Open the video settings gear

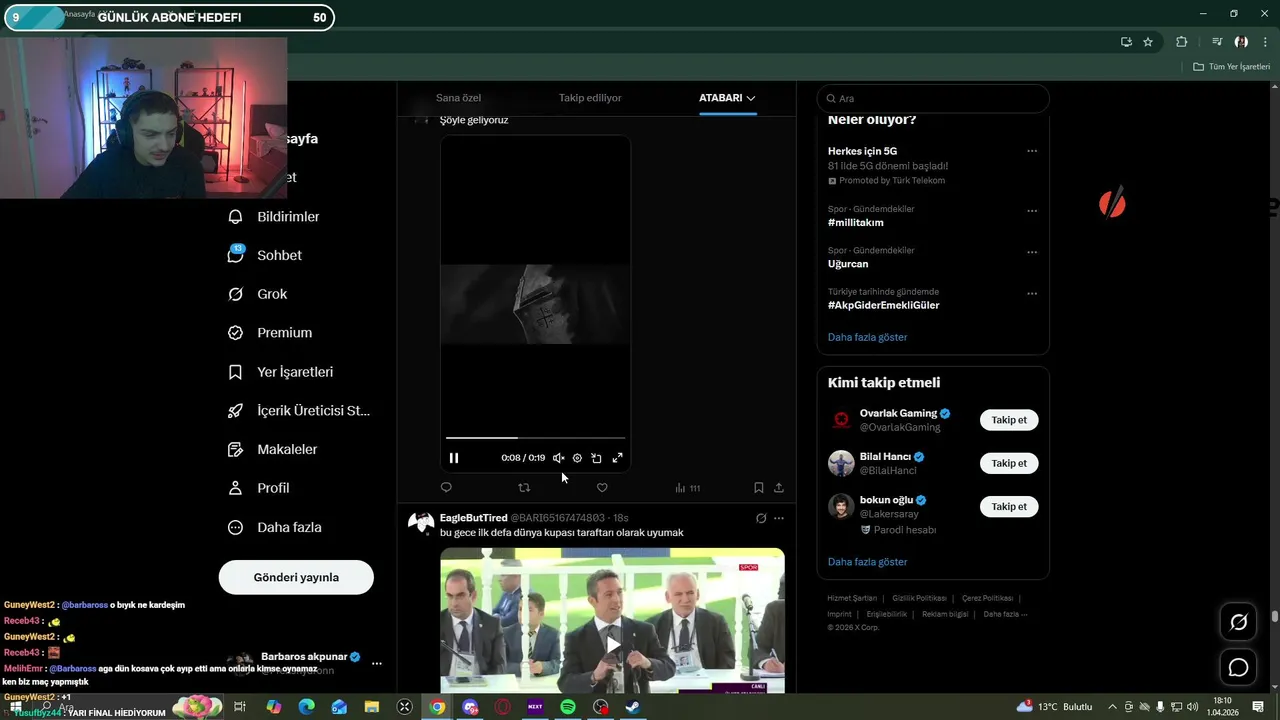pos(577,458)
